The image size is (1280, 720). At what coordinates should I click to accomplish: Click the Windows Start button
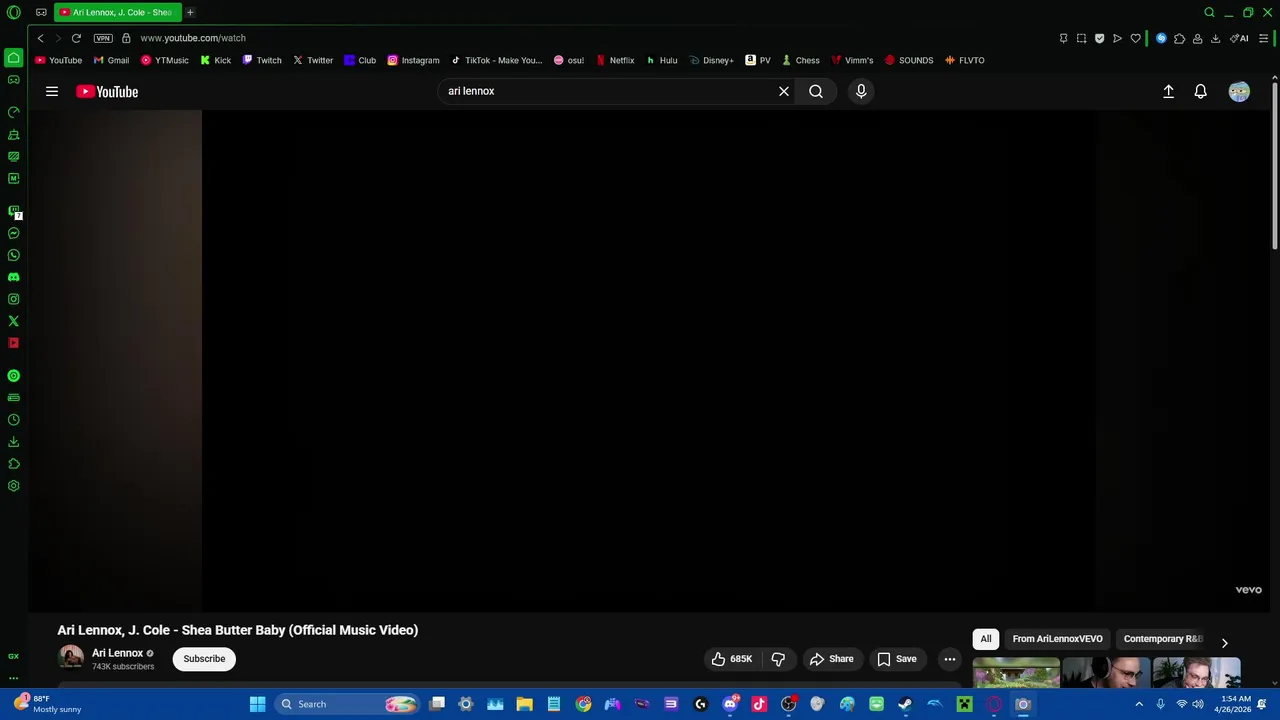(x=257, y=704)
